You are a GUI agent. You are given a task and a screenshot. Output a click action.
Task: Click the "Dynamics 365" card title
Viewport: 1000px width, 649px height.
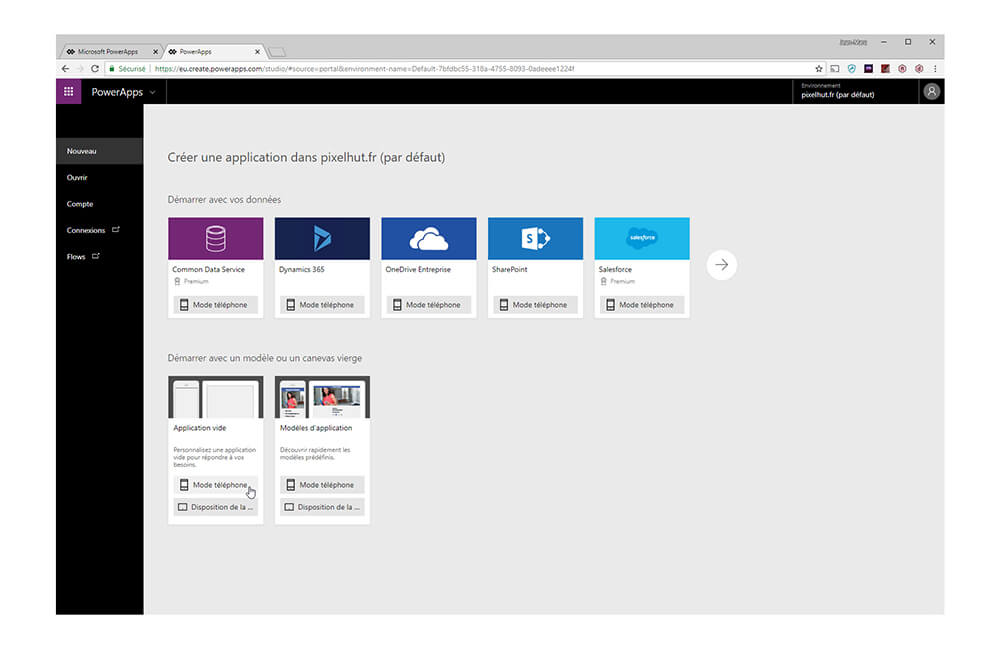click(302, 270)
